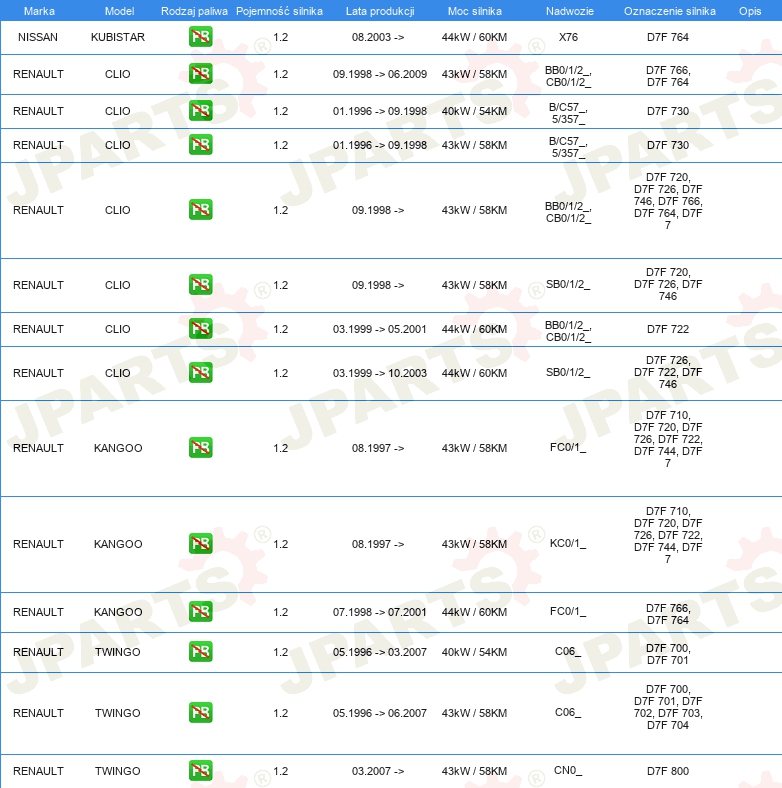Click the Opis column header

[x=750, y=11]
